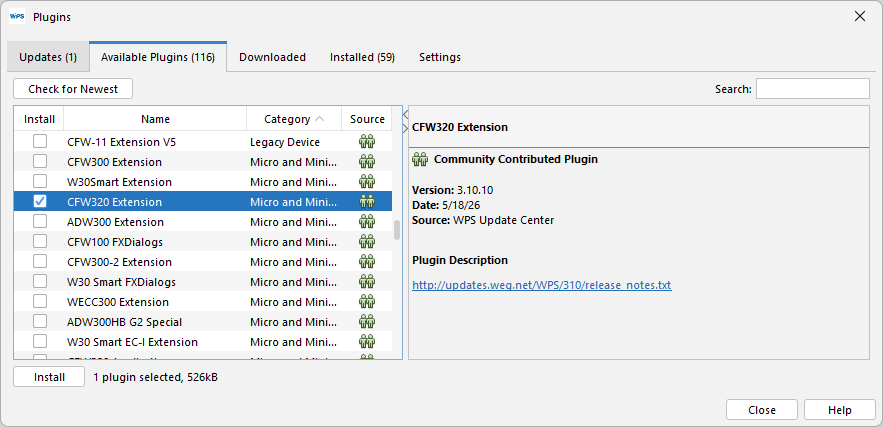The width and height of the screenshot is (883, 427).
Task: Click the source icon in CFW320 Extension row
Action: pos(367,202)
